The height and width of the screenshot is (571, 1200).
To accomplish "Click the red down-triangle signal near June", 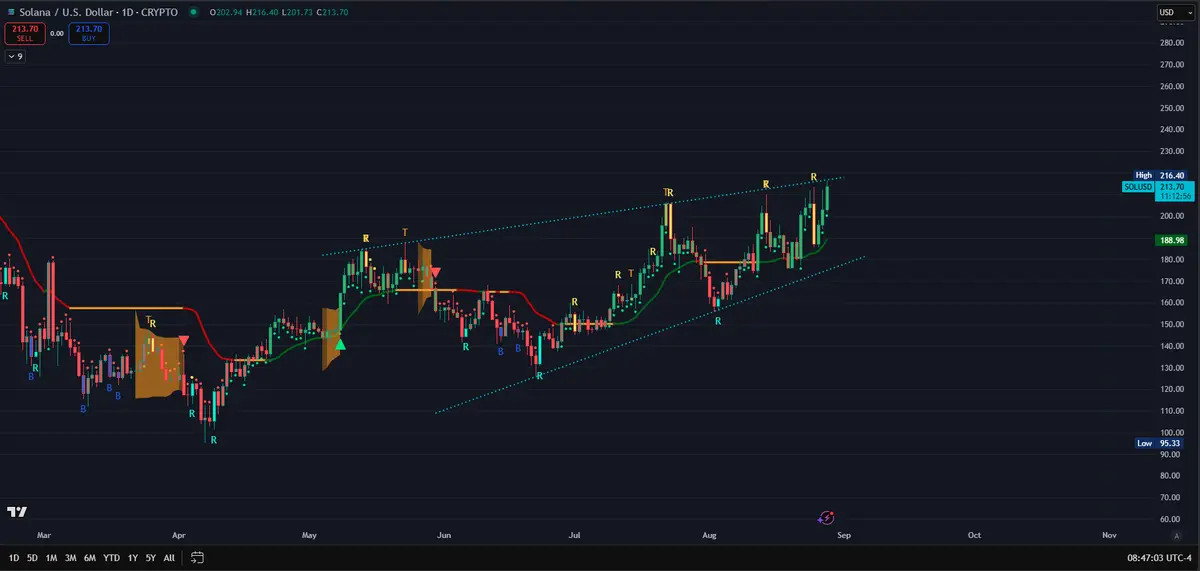I will [x=435, y=272].
